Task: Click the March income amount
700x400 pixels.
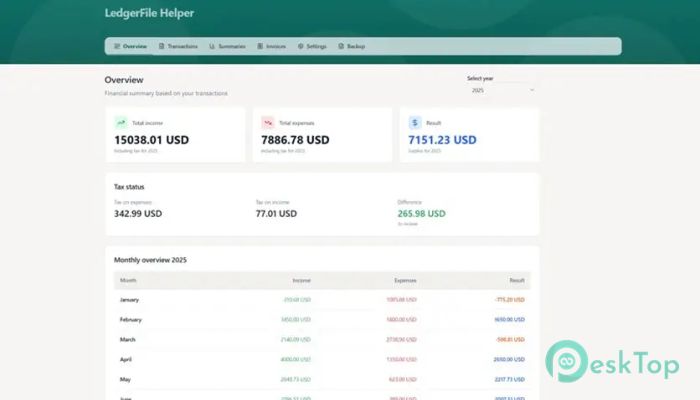Action: [296, 340]
